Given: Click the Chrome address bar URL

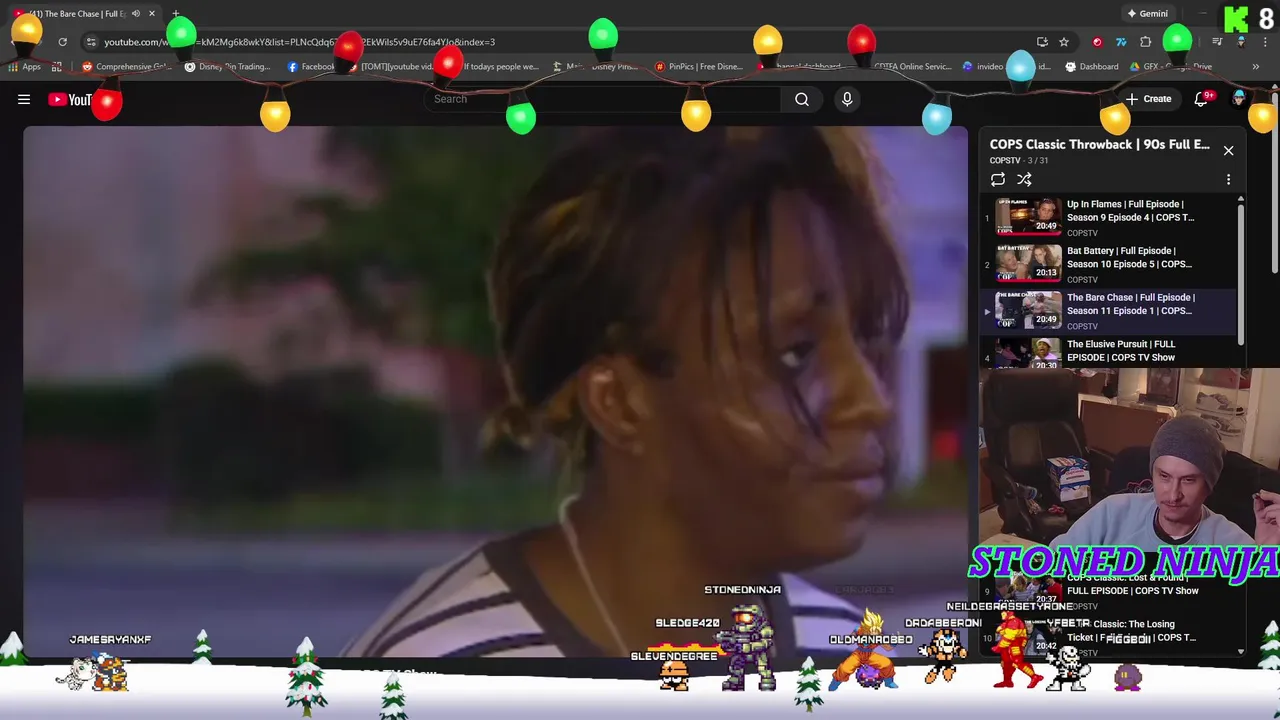Looking at the screenshot, I should tap(300, 42).
